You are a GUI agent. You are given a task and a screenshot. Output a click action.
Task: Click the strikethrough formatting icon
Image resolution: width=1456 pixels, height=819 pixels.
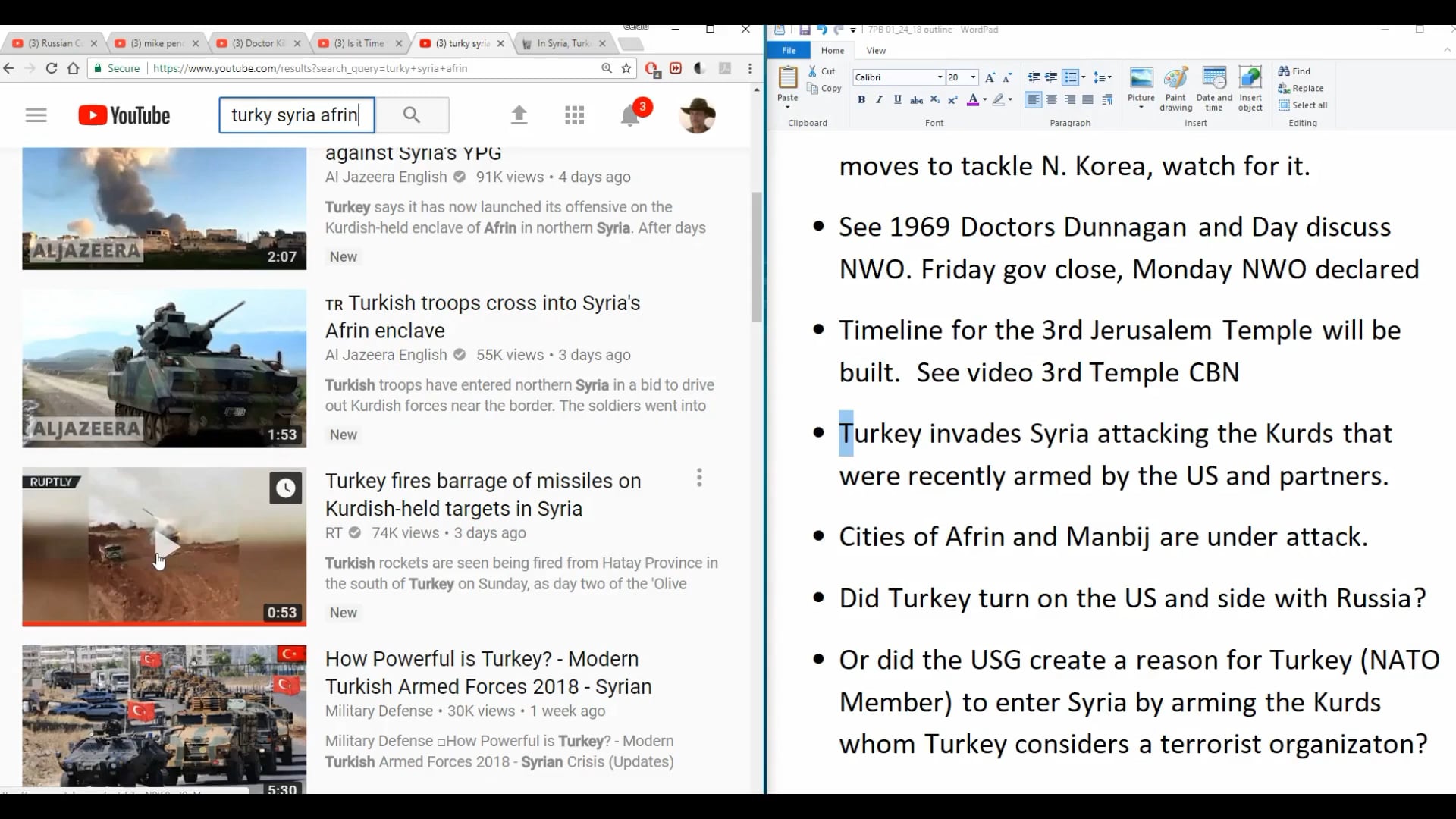click(916, 100)
